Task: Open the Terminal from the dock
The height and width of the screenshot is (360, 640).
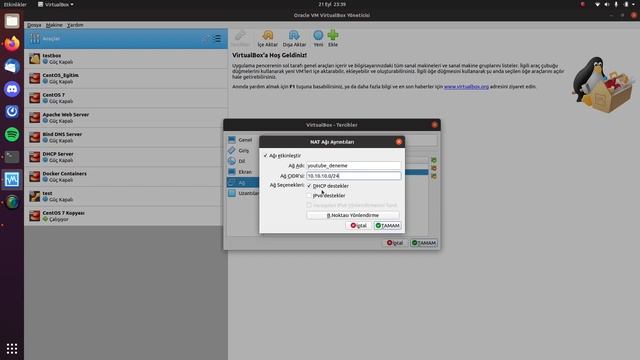Action: tap(12, 157)
